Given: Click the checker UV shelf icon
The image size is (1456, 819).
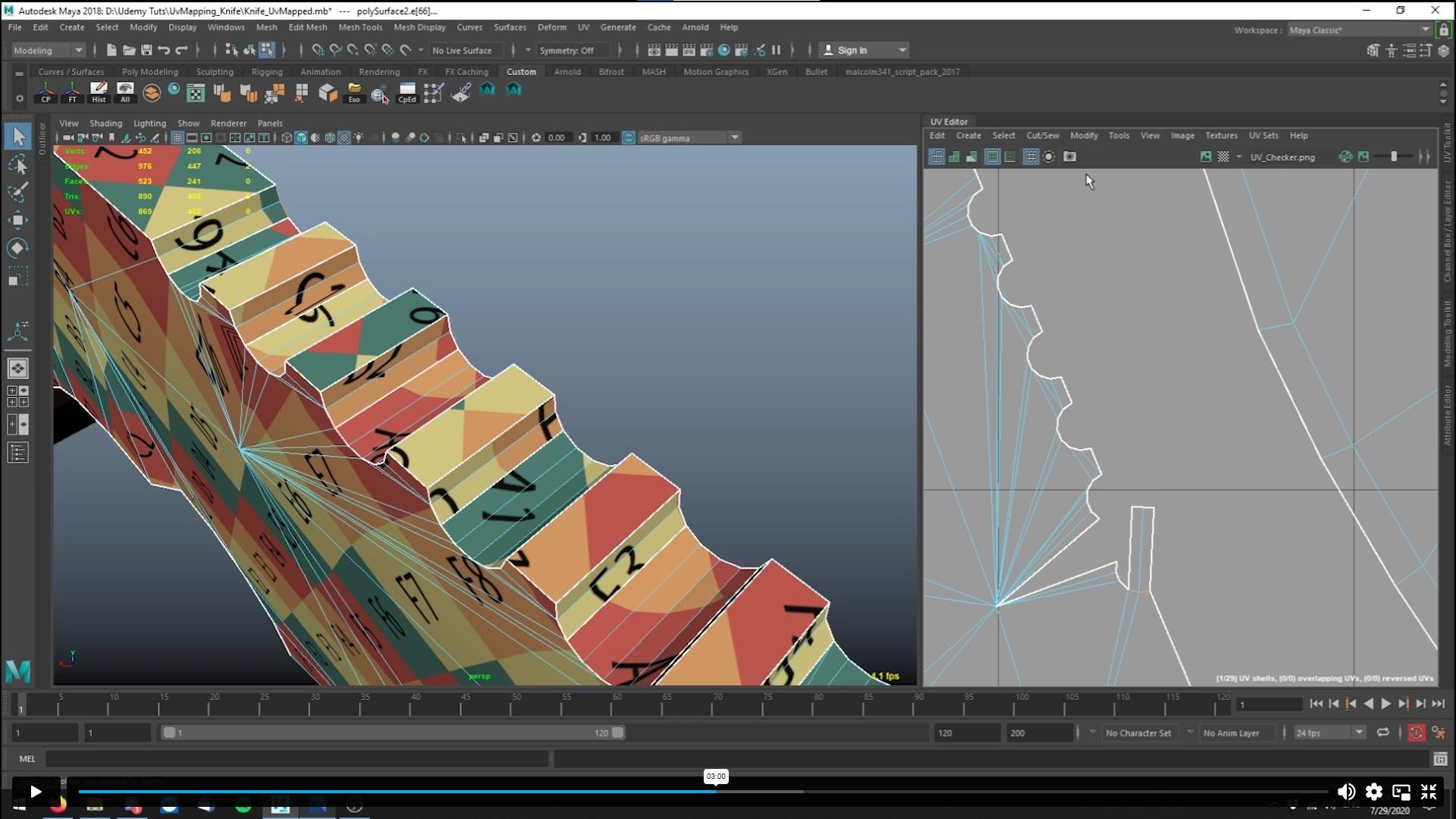Looking at the screenshot, I should point(196,93).
